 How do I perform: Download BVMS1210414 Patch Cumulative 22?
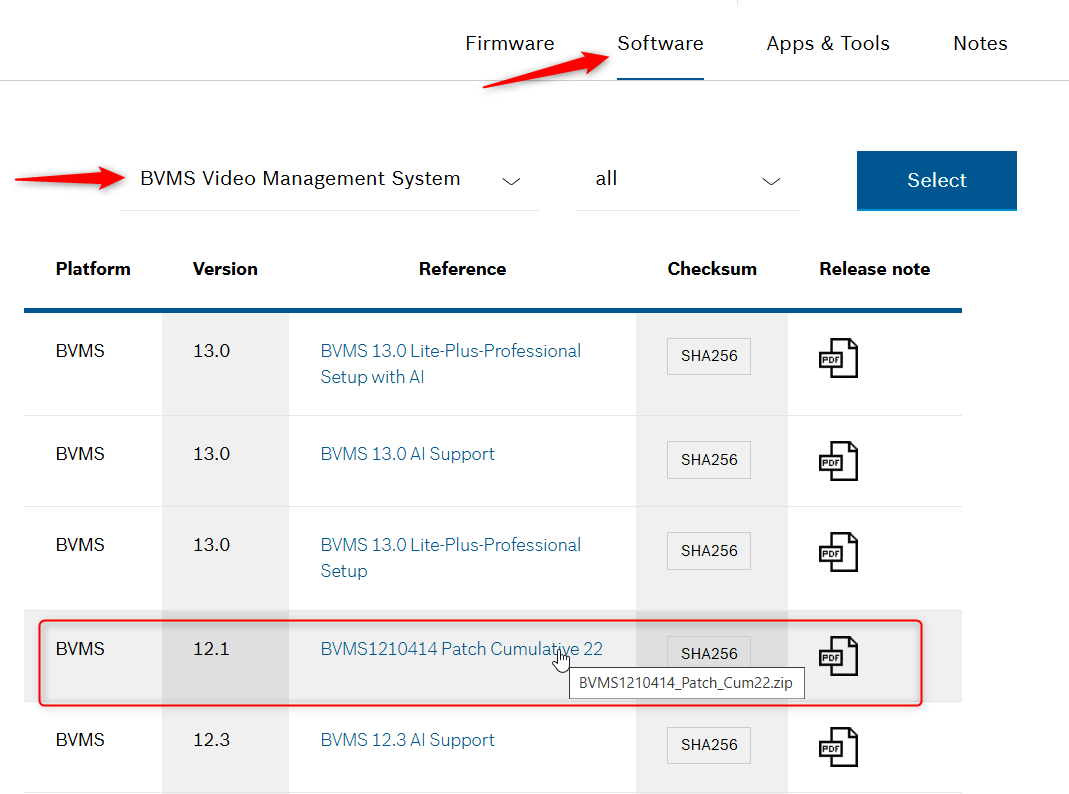point(461,649)
